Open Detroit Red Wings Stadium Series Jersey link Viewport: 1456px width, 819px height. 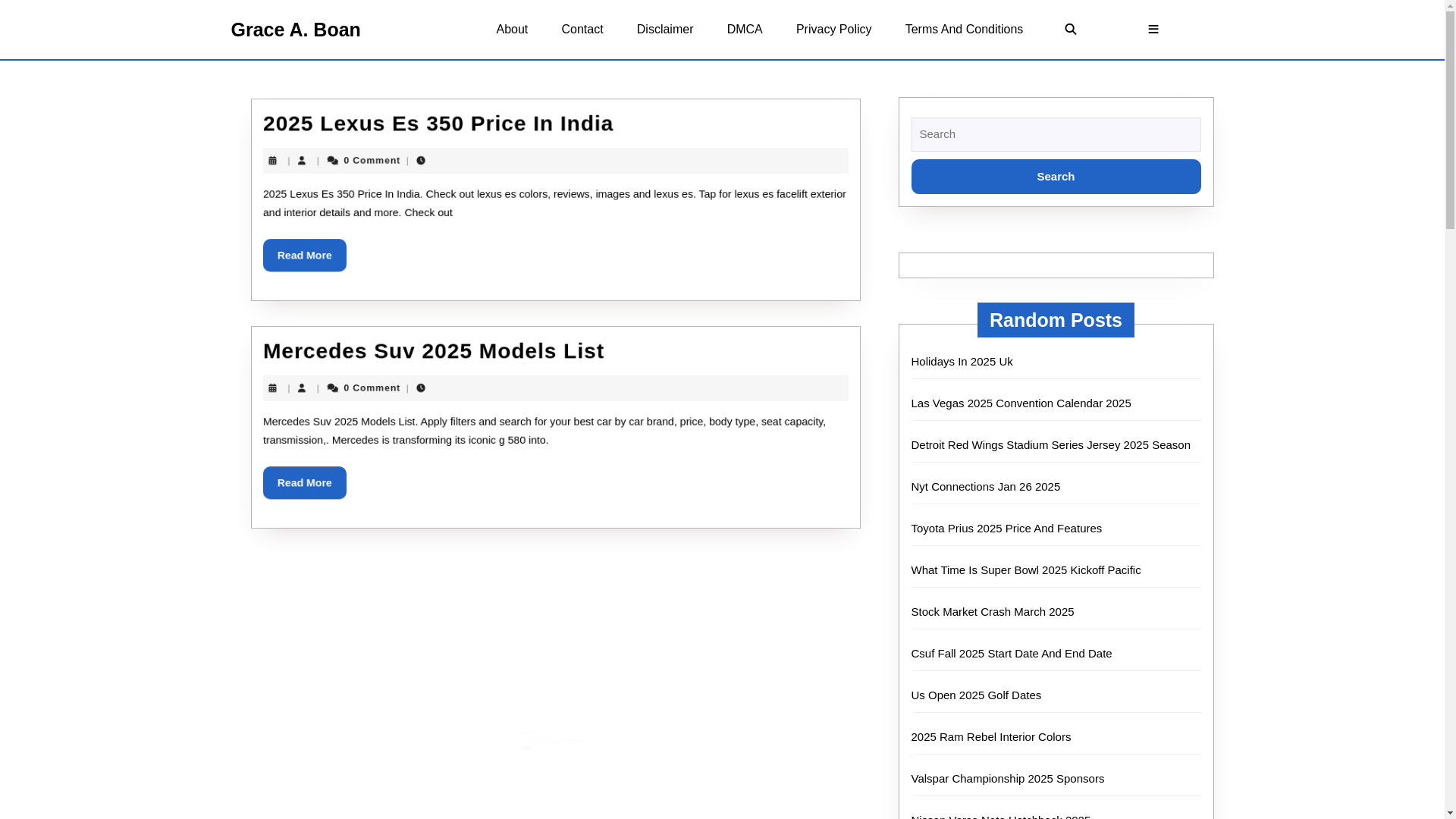pos(1050,445)
